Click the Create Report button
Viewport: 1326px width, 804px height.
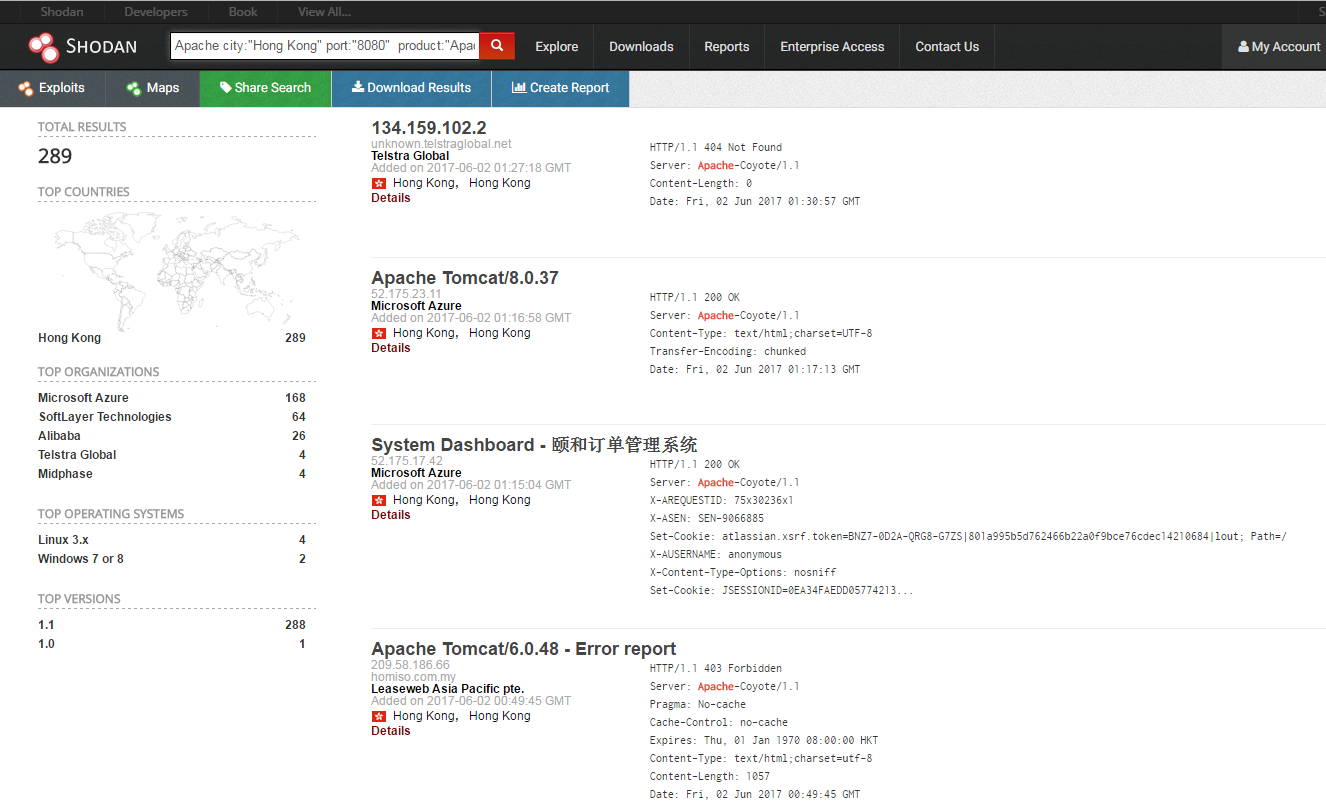[x=560, y=88]
